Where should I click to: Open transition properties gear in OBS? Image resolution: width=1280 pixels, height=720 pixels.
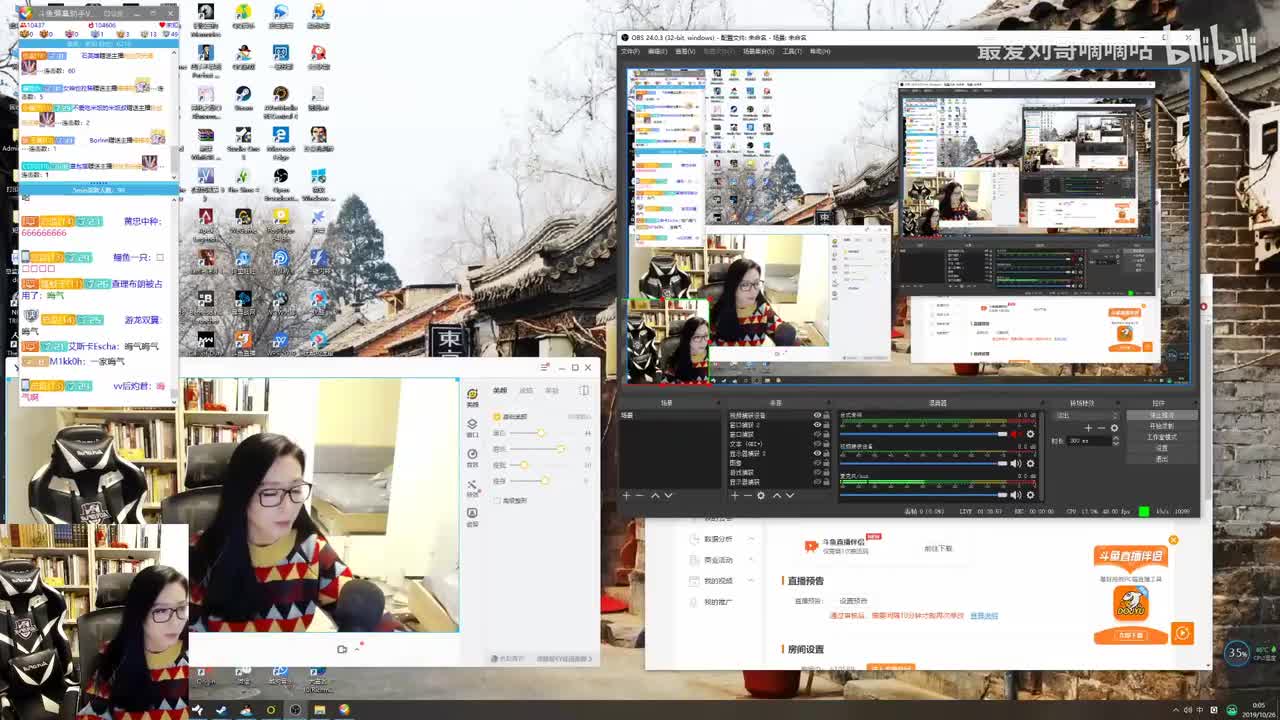(x=1115, y=428)
